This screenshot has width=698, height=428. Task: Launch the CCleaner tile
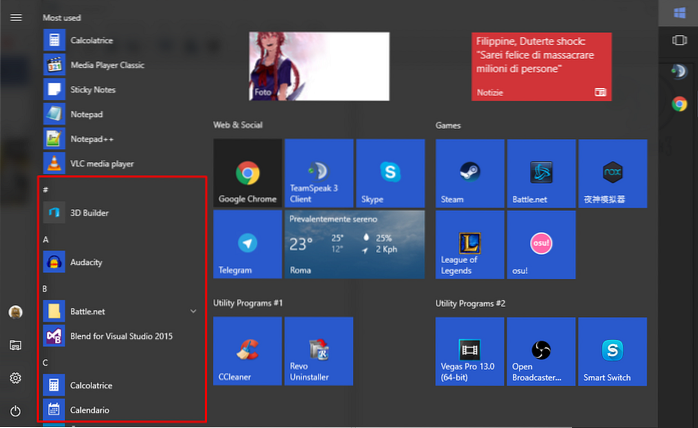tap(247, 351)
